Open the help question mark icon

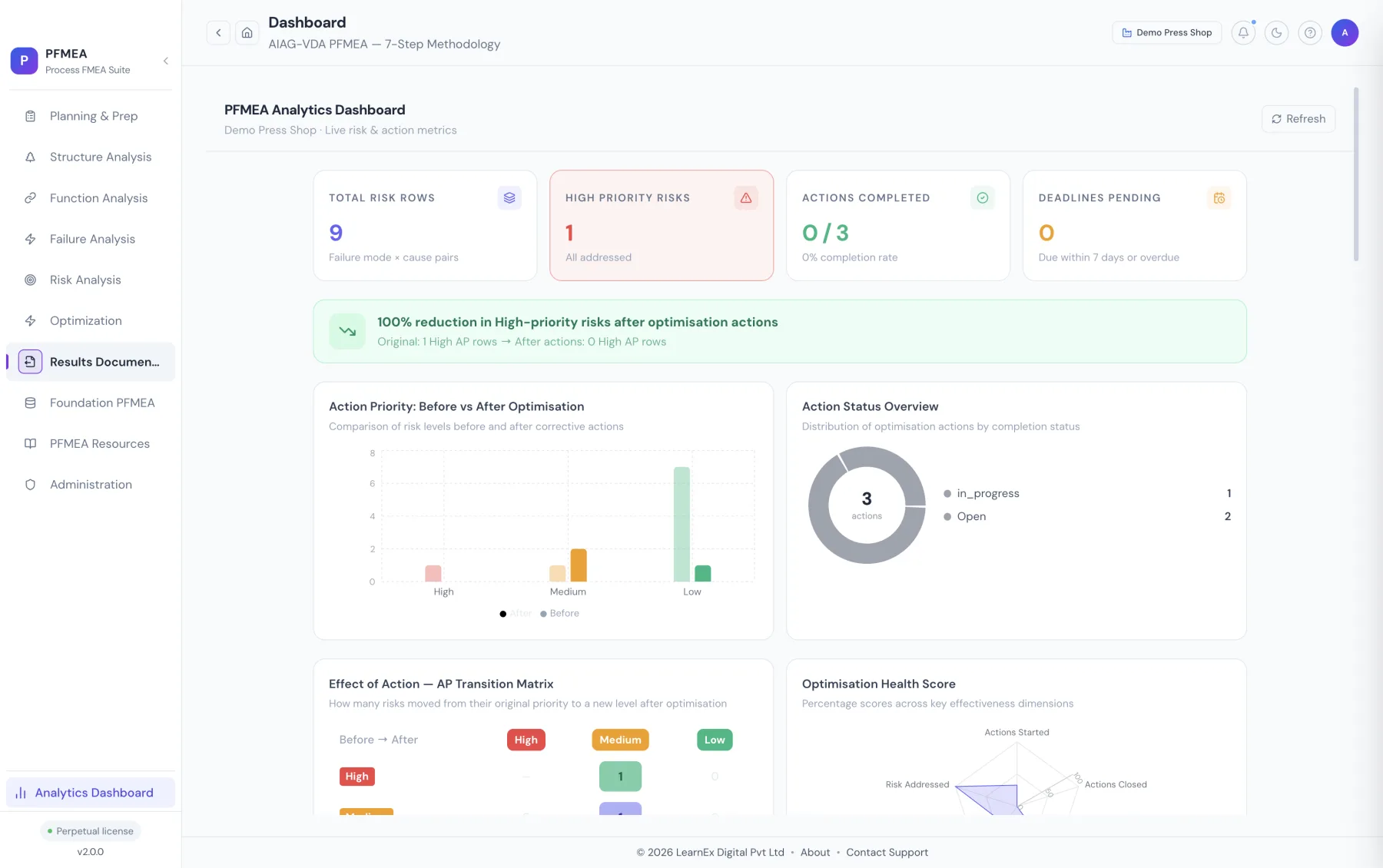pos(1310,32)
